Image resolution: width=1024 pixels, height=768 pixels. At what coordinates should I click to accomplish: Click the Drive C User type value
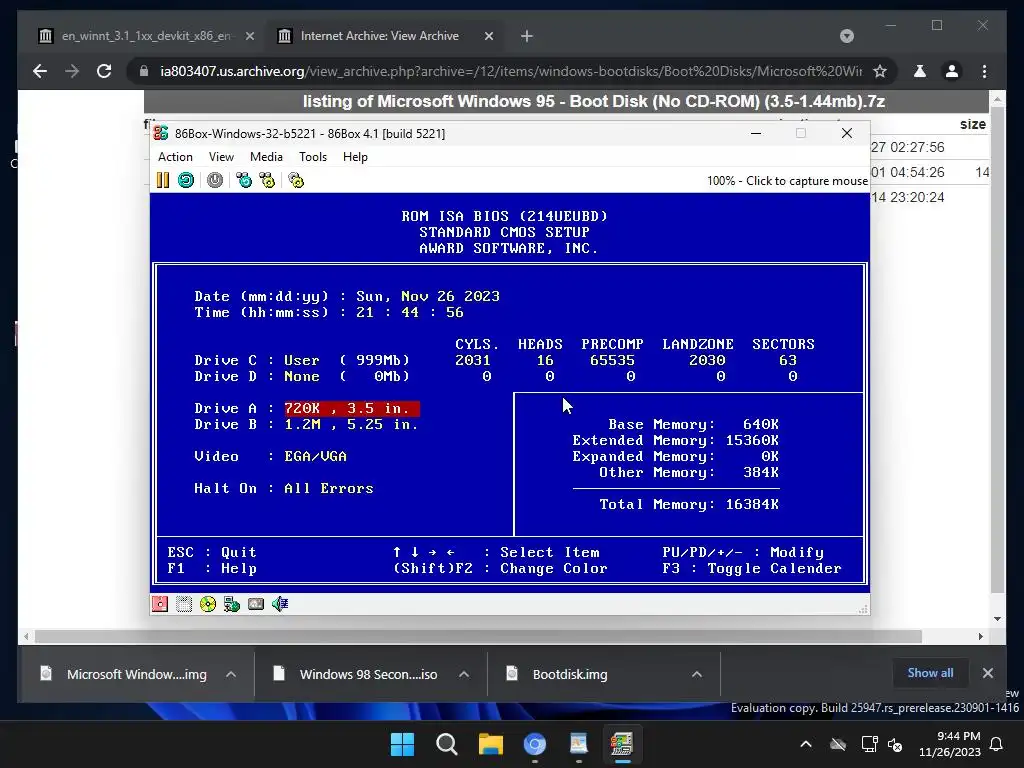click(x=302, y=361)
